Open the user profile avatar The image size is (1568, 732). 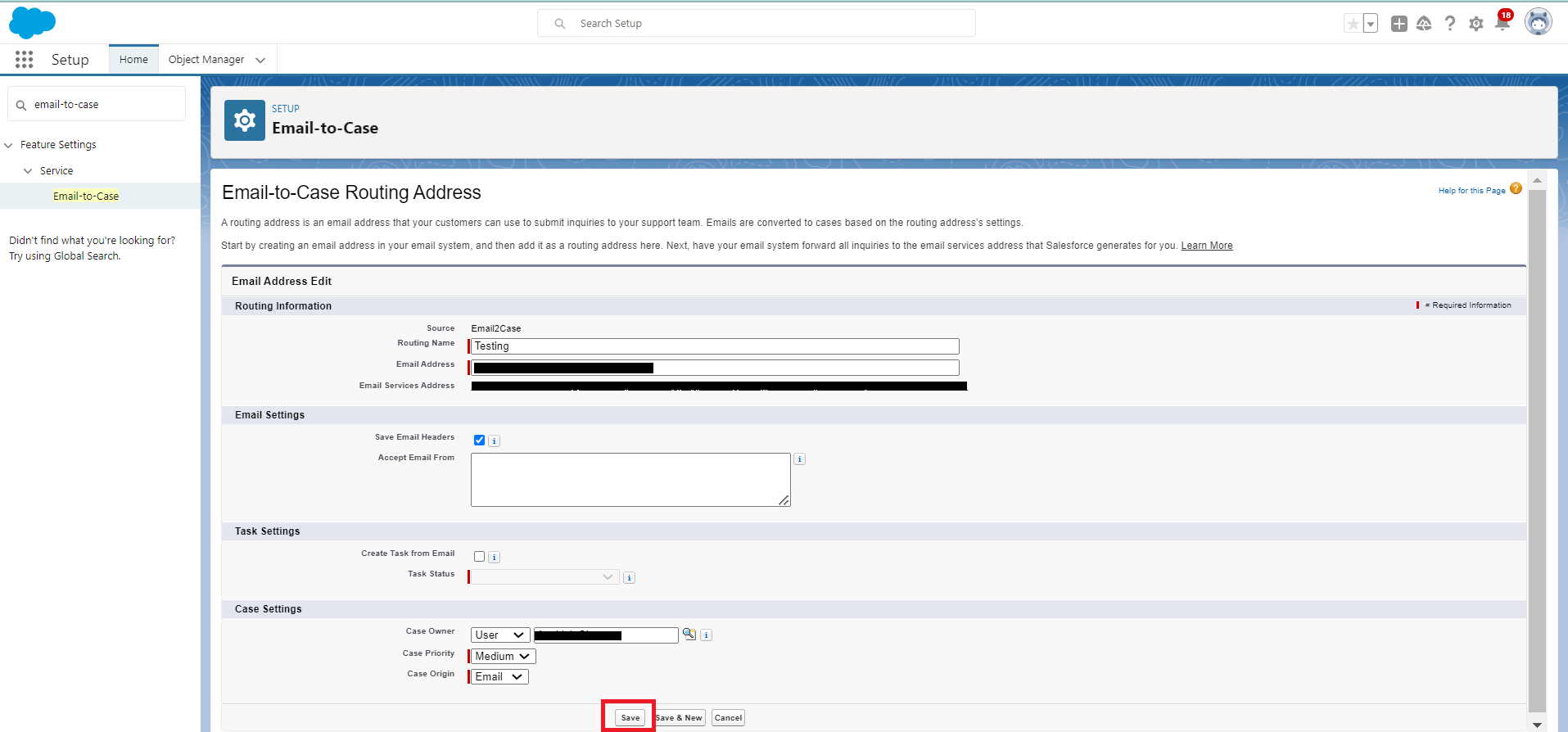click(1538, 23)
